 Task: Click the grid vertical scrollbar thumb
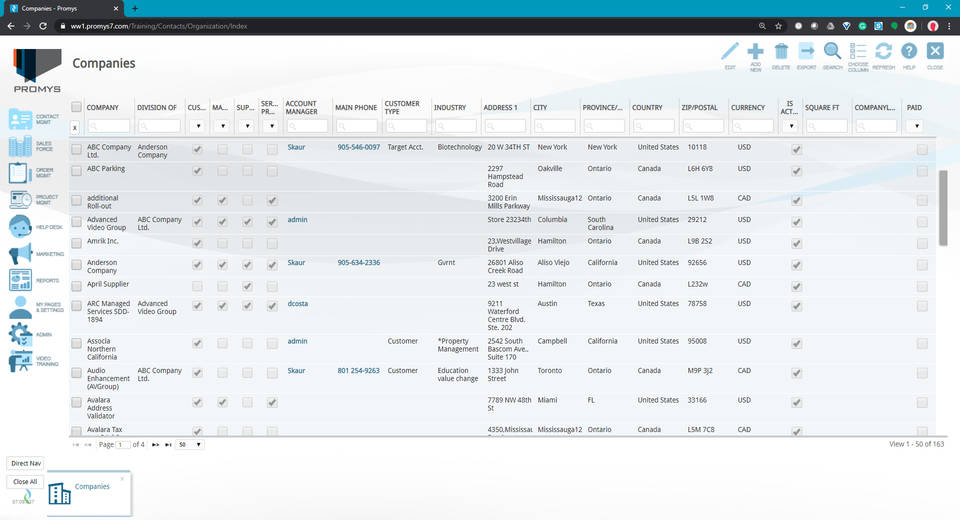(943, 208)
